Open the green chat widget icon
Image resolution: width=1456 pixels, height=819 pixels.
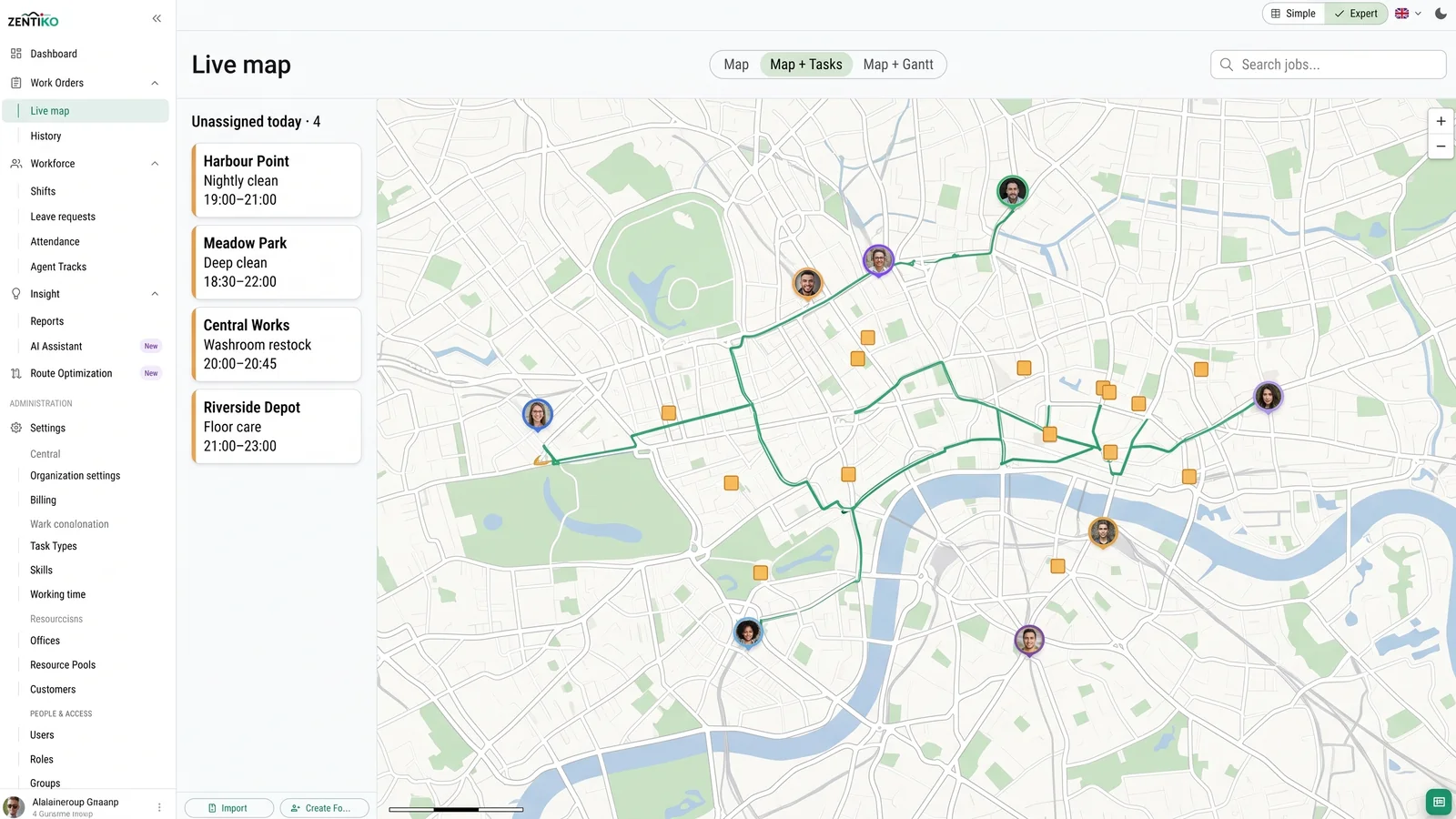pyautogui.click(x=1439, y=802)
